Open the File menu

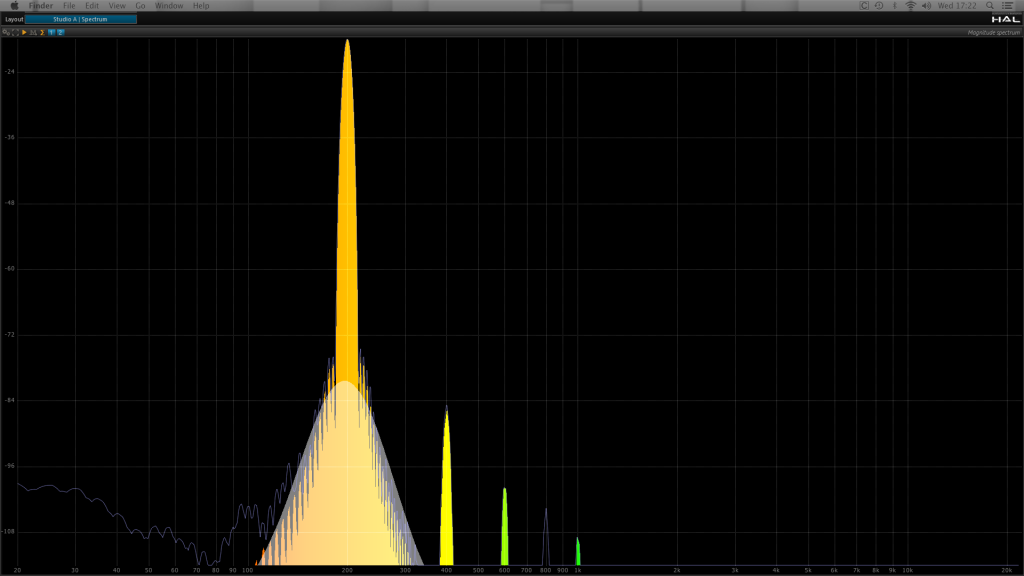click(x=69, y=5)
